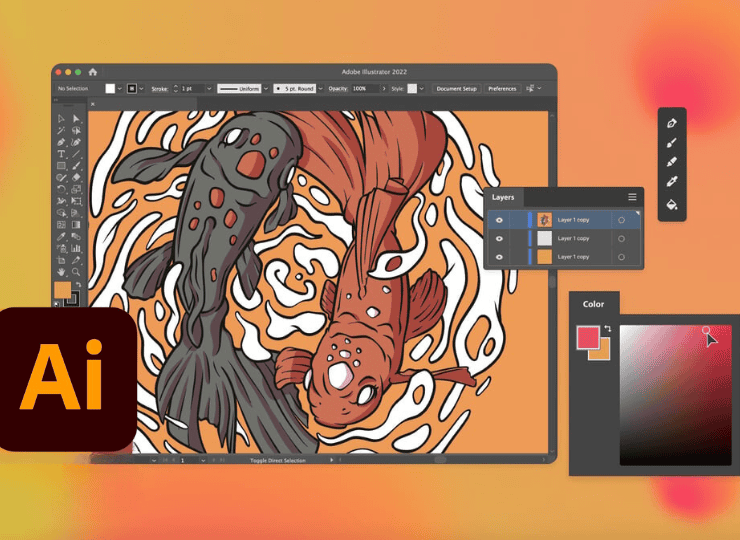Open the 5 pt. Round brush dropdown
The image size is (740, 540).
(x=321, y=88)
